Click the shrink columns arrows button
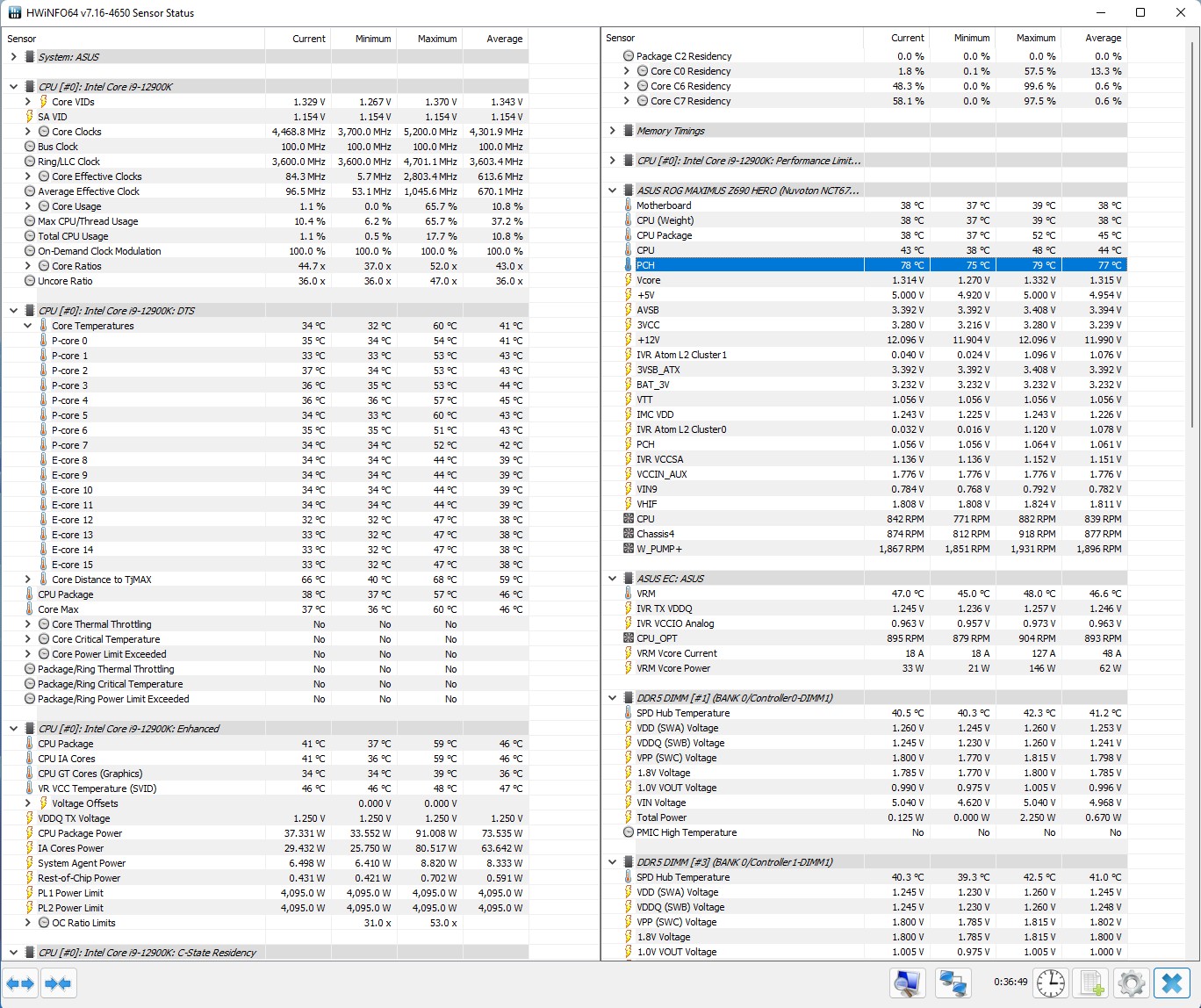 point(58,983)
